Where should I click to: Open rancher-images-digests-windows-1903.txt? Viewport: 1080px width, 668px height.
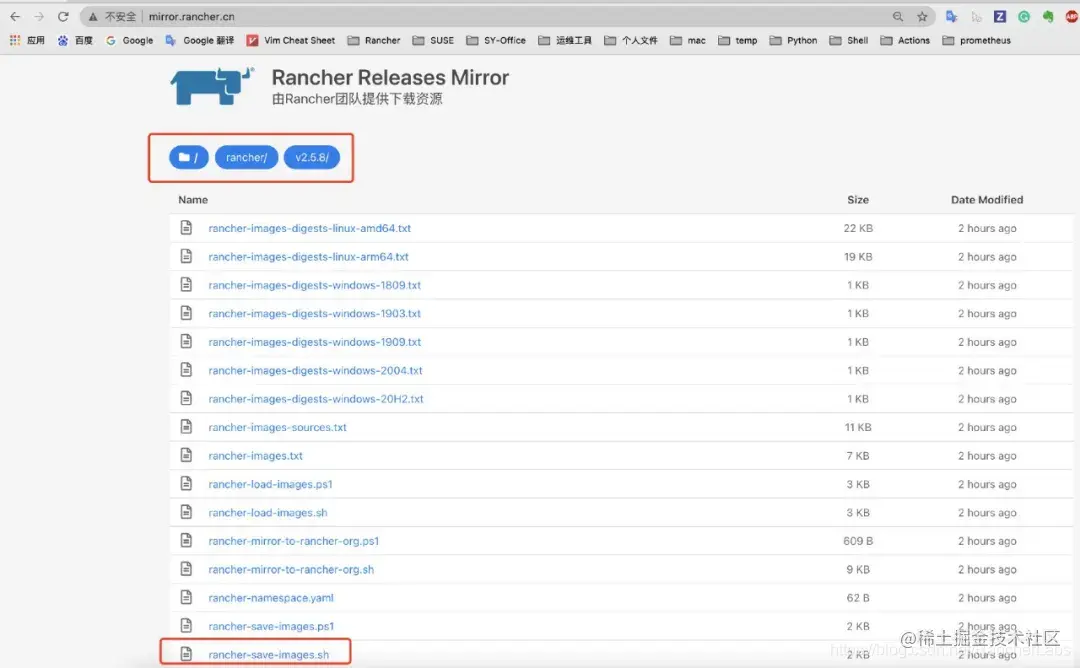[315, 313]
